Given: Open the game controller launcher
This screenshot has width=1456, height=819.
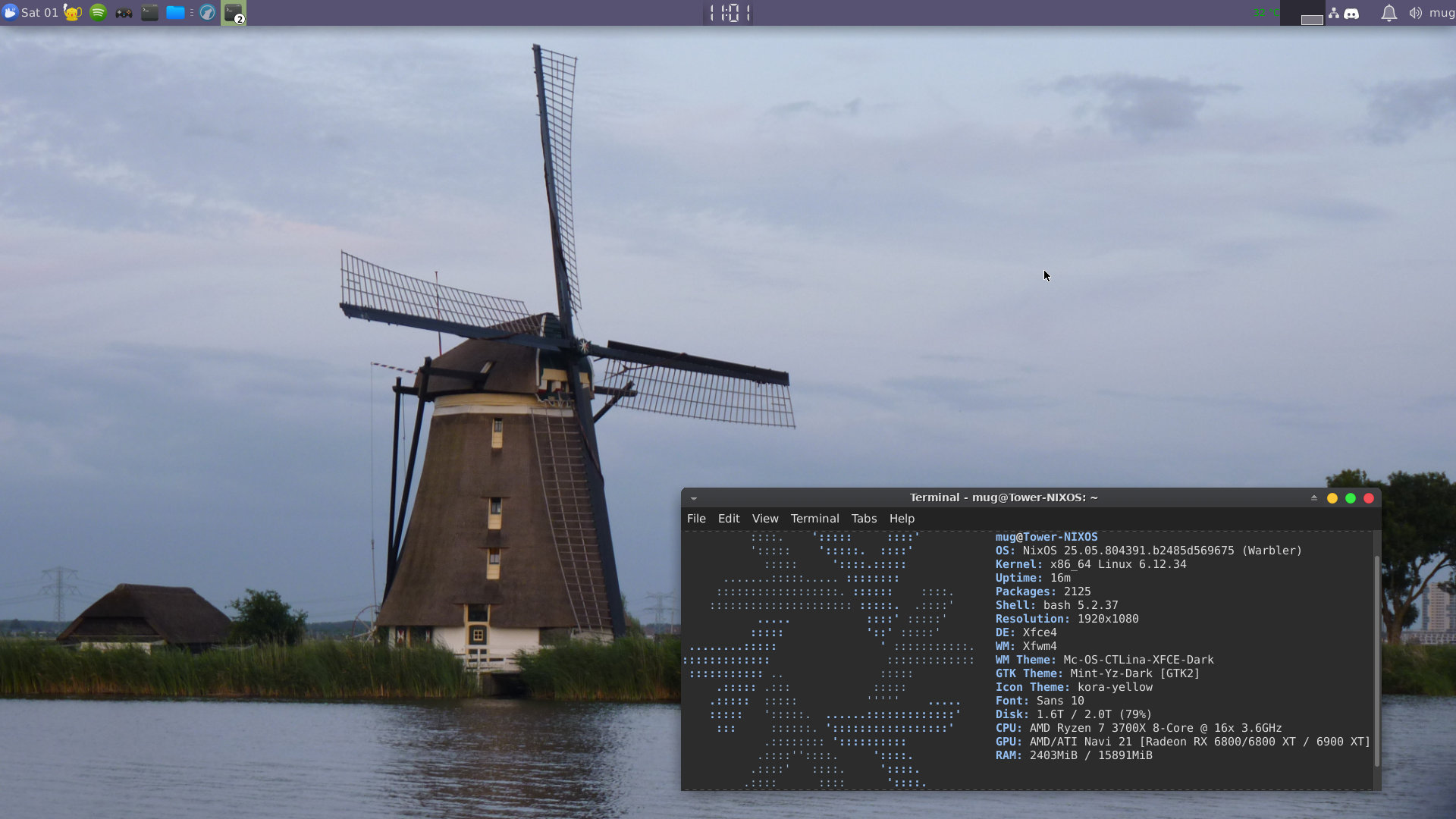Looking at the screenshot, I should (x=124, y=13).
